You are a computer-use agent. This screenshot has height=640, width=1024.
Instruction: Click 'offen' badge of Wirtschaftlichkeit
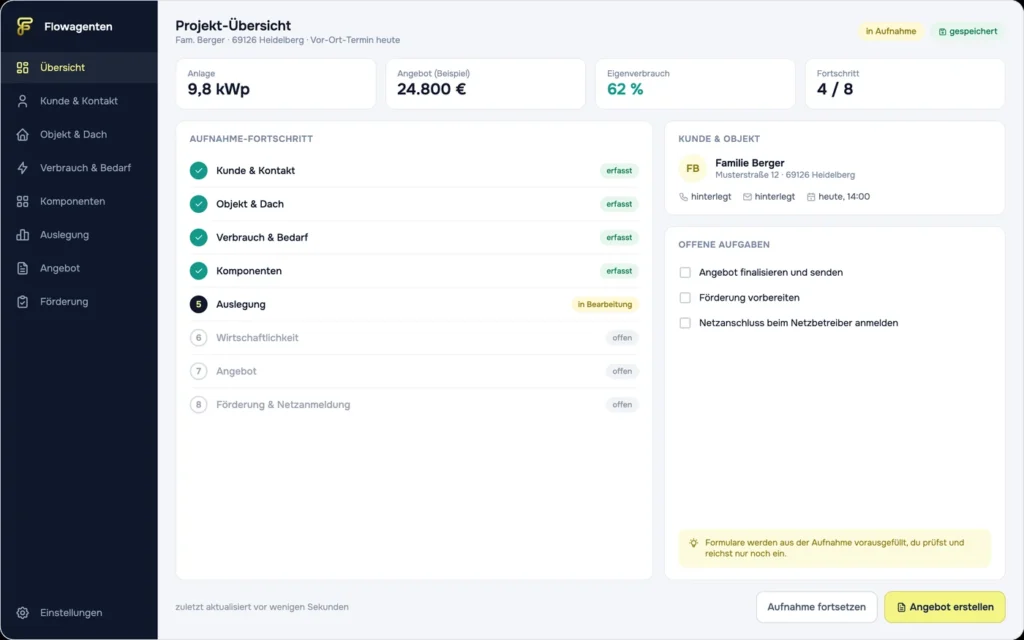pos(622,338)
